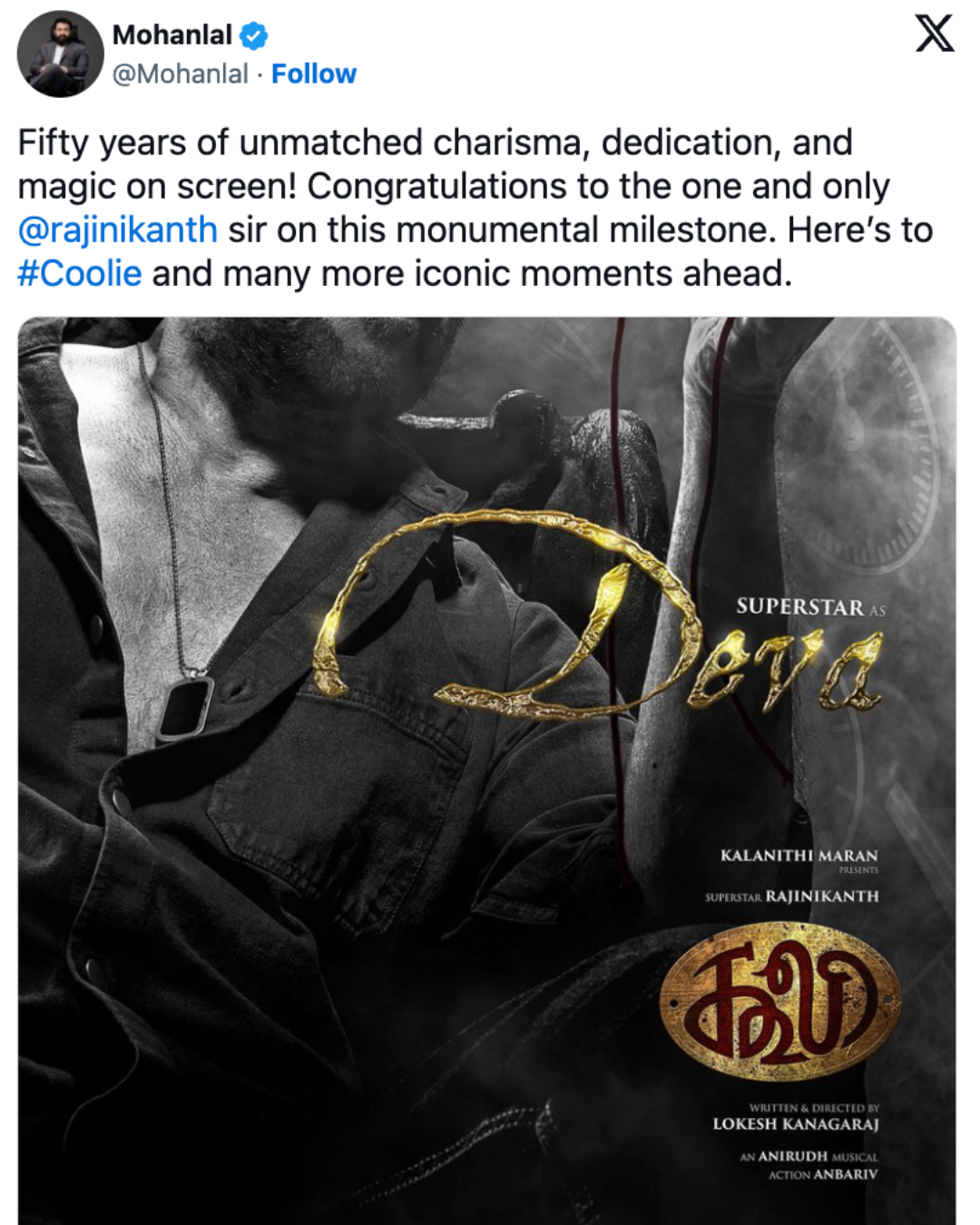Screen dimensions: 980x1225
Task: Open the X logo icon
Action: pyautogui.click(x=934, y=34)
